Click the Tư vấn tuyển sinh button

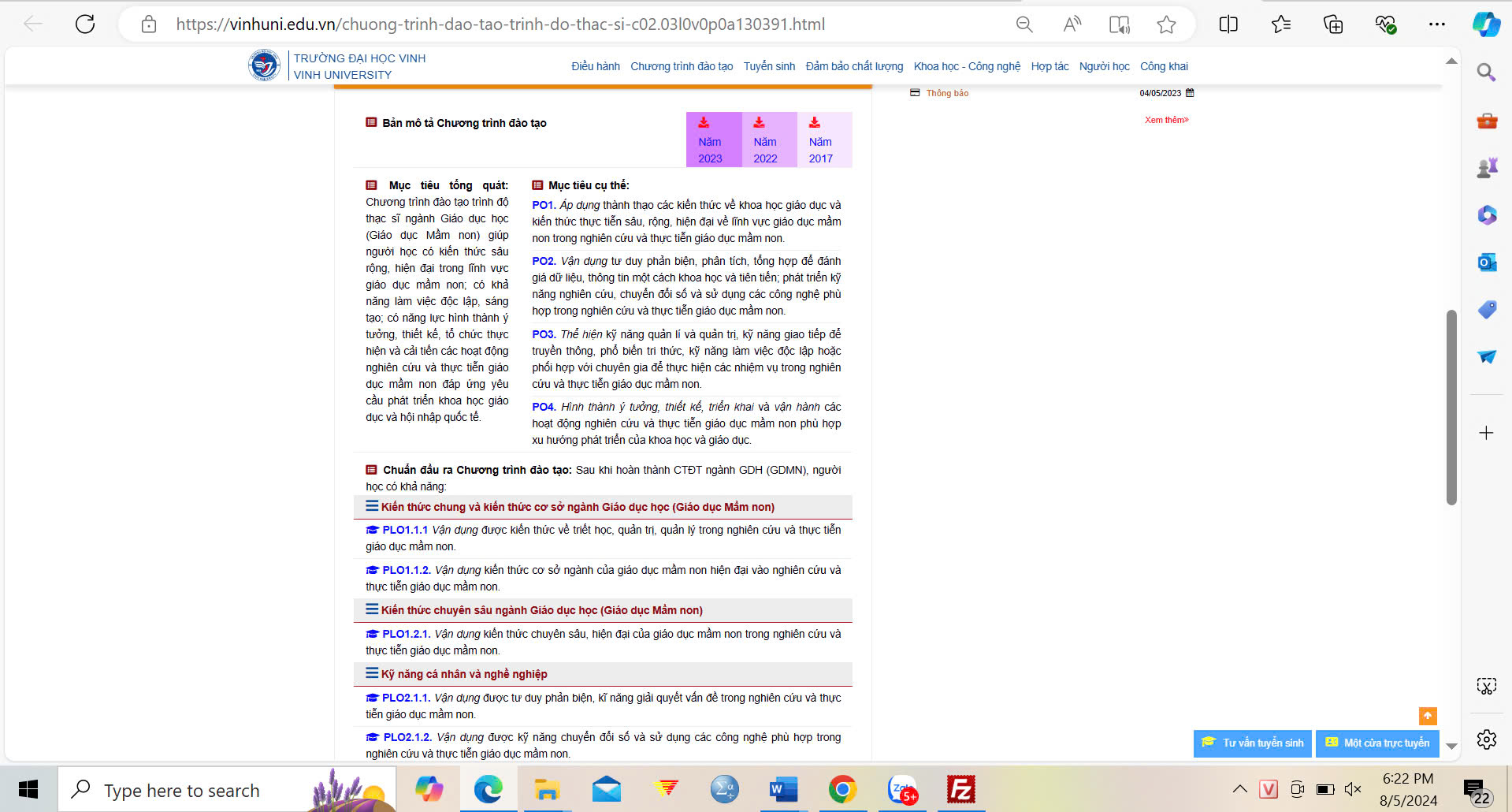(x=1253, y=743)
